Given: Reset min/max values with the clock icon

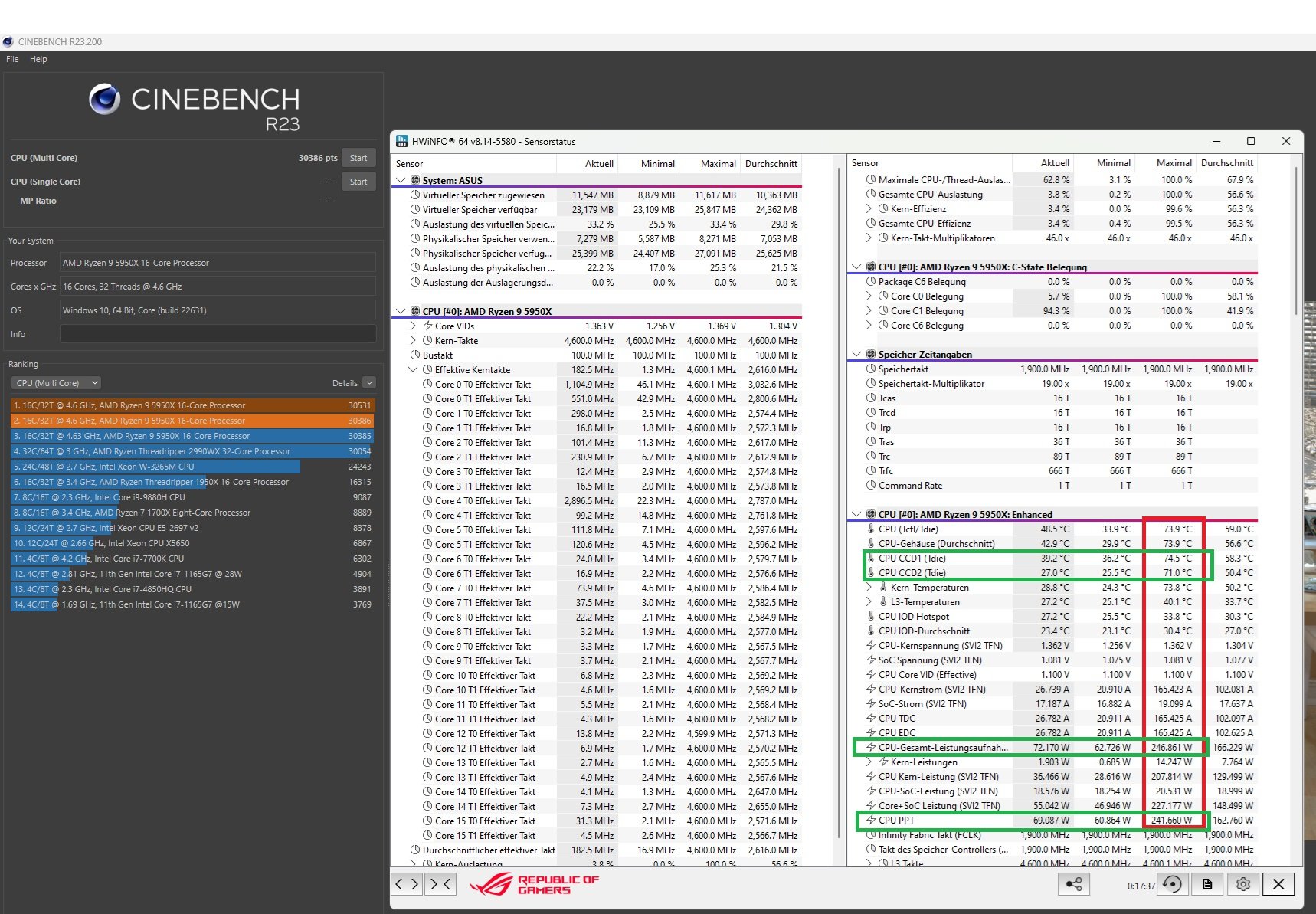Looking at the screenshot, I should coord(1172,884).
